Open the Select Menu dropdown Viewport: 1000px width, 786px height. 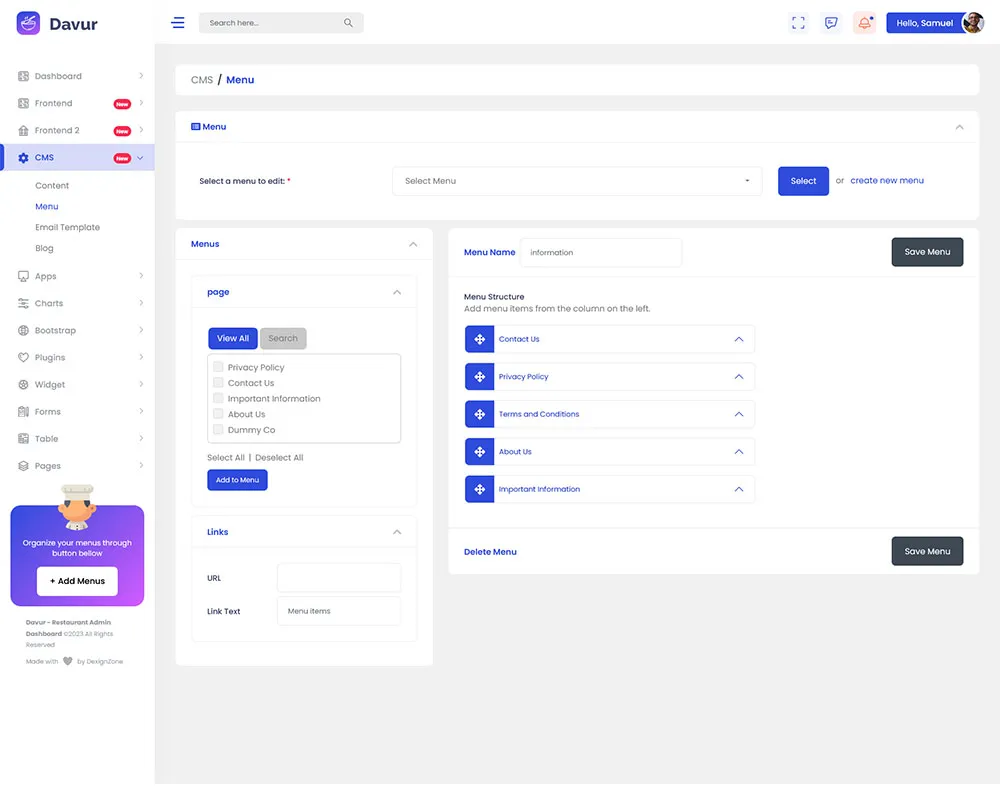coord(577,181)
